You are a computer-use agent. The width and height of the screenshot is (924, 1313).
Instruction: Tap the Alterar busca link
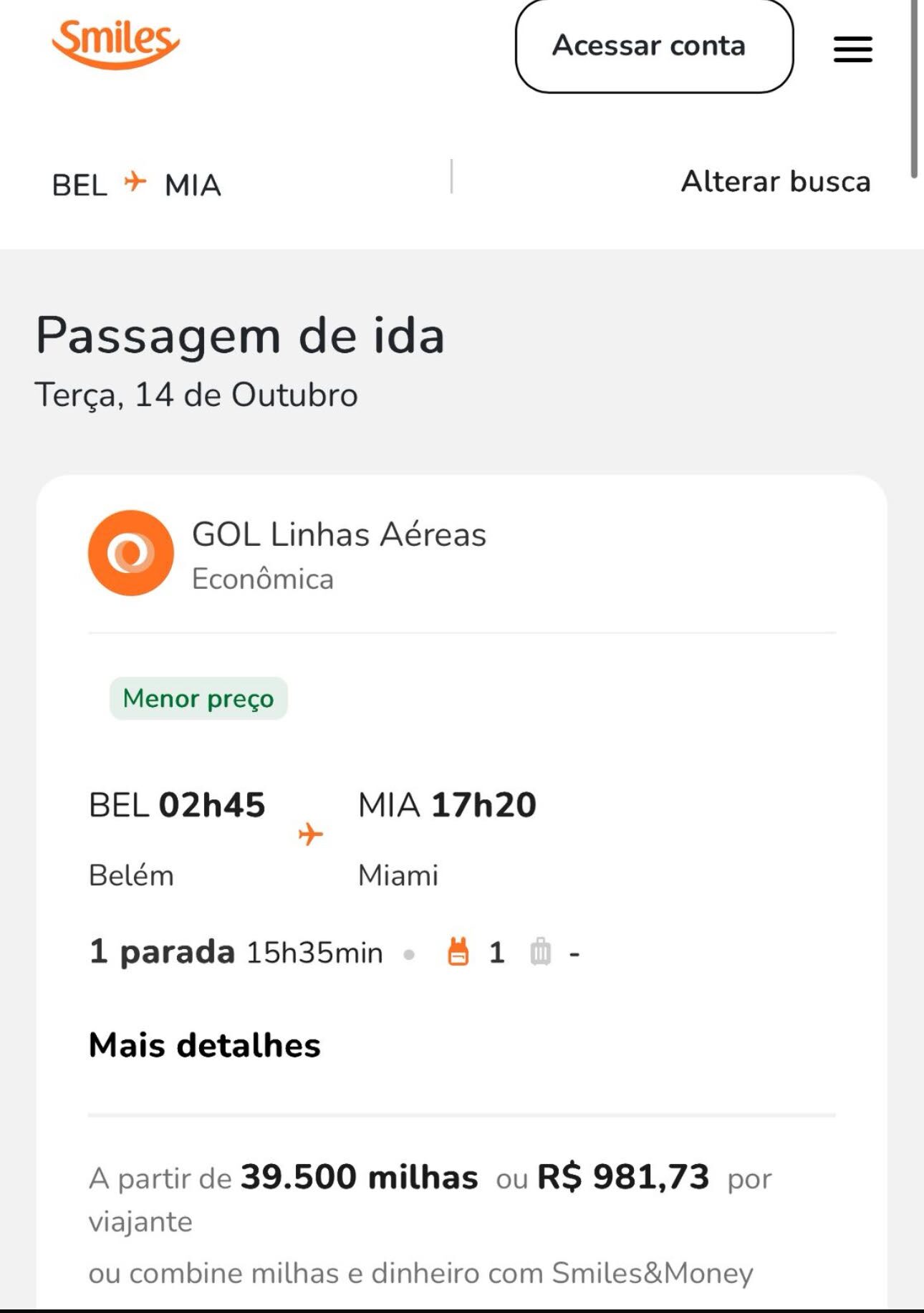click(x=776, y=181)
